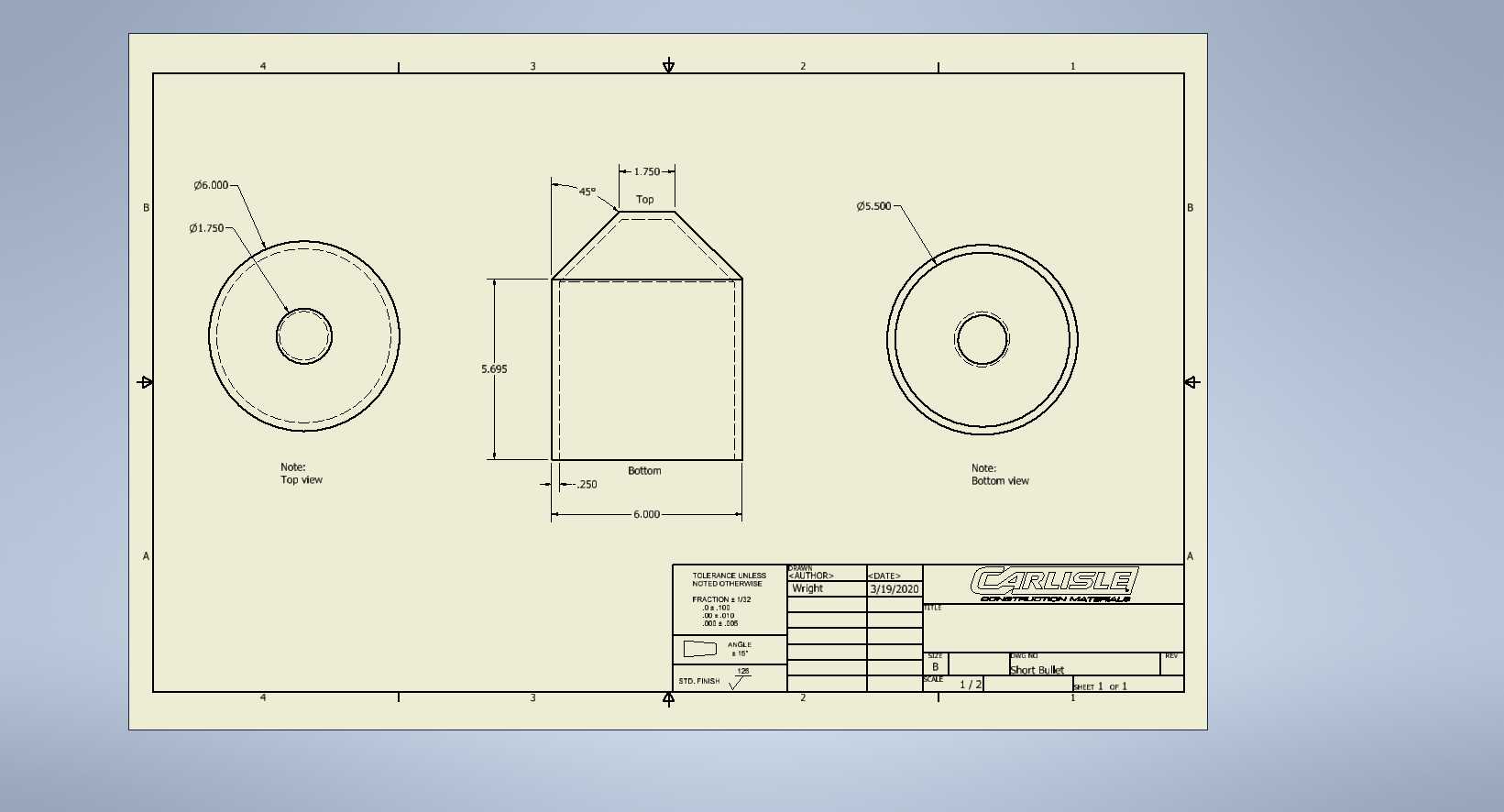1504x812 pixels.
Task: Select the side view profile of the bullet
Action: (x=646, y=335)
